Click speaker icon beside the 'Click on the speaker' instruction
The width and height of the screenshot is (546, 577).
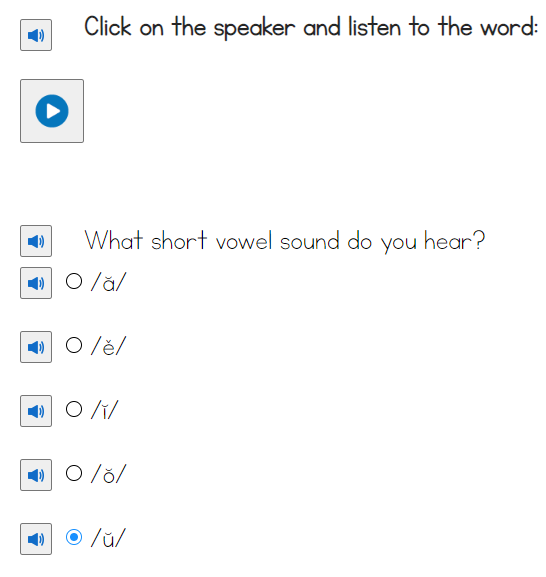pos(36,35)
